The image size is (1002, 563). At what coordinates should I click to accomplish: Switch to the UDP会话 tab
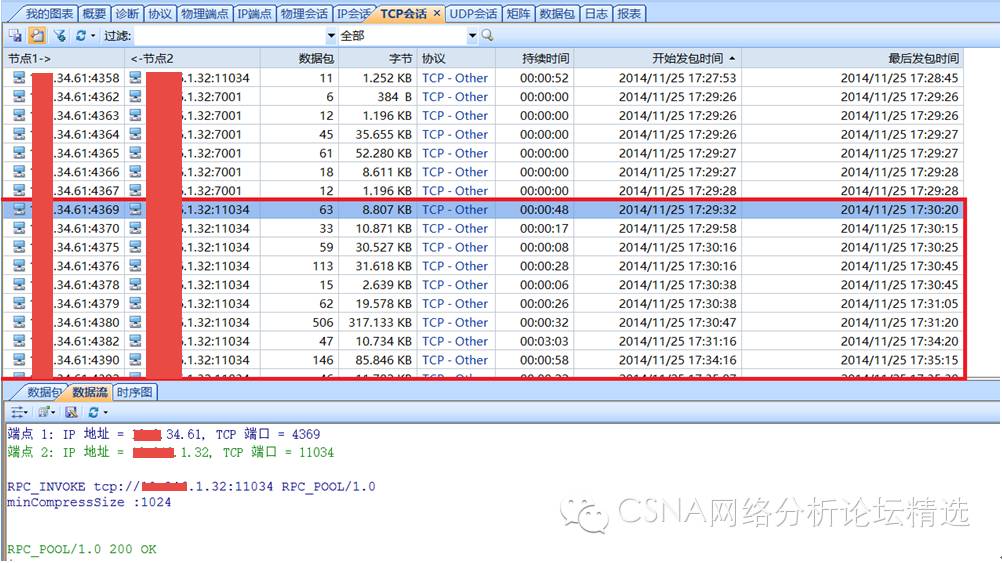click(474, 14)
